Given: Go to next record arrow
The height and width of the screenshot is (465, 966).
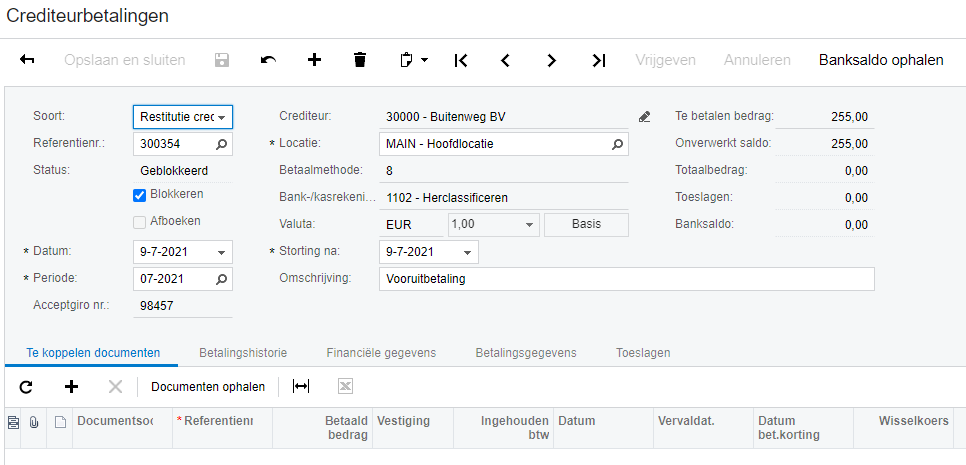Looking at the screenshot, I should tap(552, 60).
